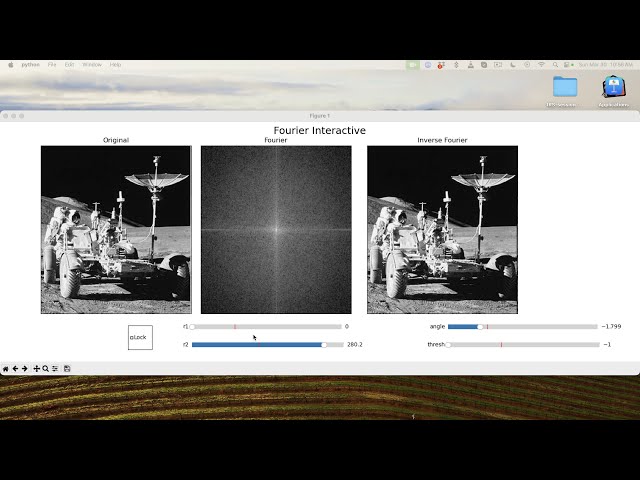Activate the Pan axes cross tool
The image size is (640, 480).
click(x=36, y=369)
